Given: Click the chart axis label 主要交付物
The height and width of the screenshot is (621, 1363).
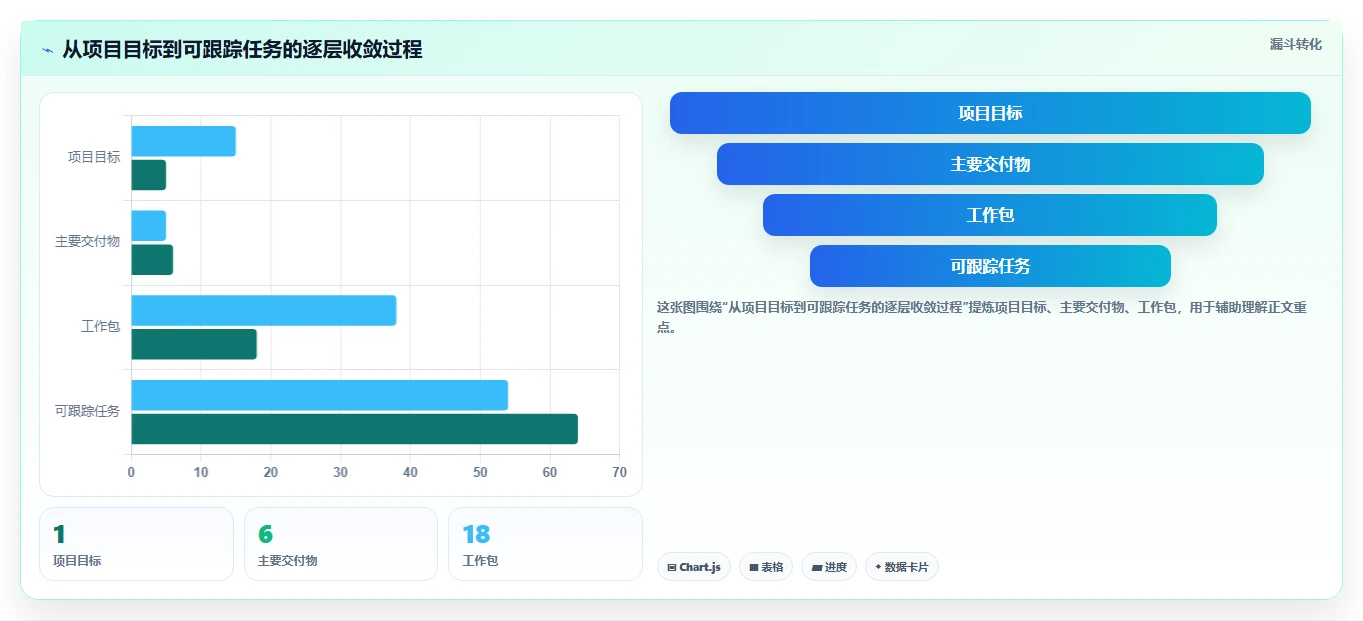Looking at the screenshot, I should coord(87,242).
